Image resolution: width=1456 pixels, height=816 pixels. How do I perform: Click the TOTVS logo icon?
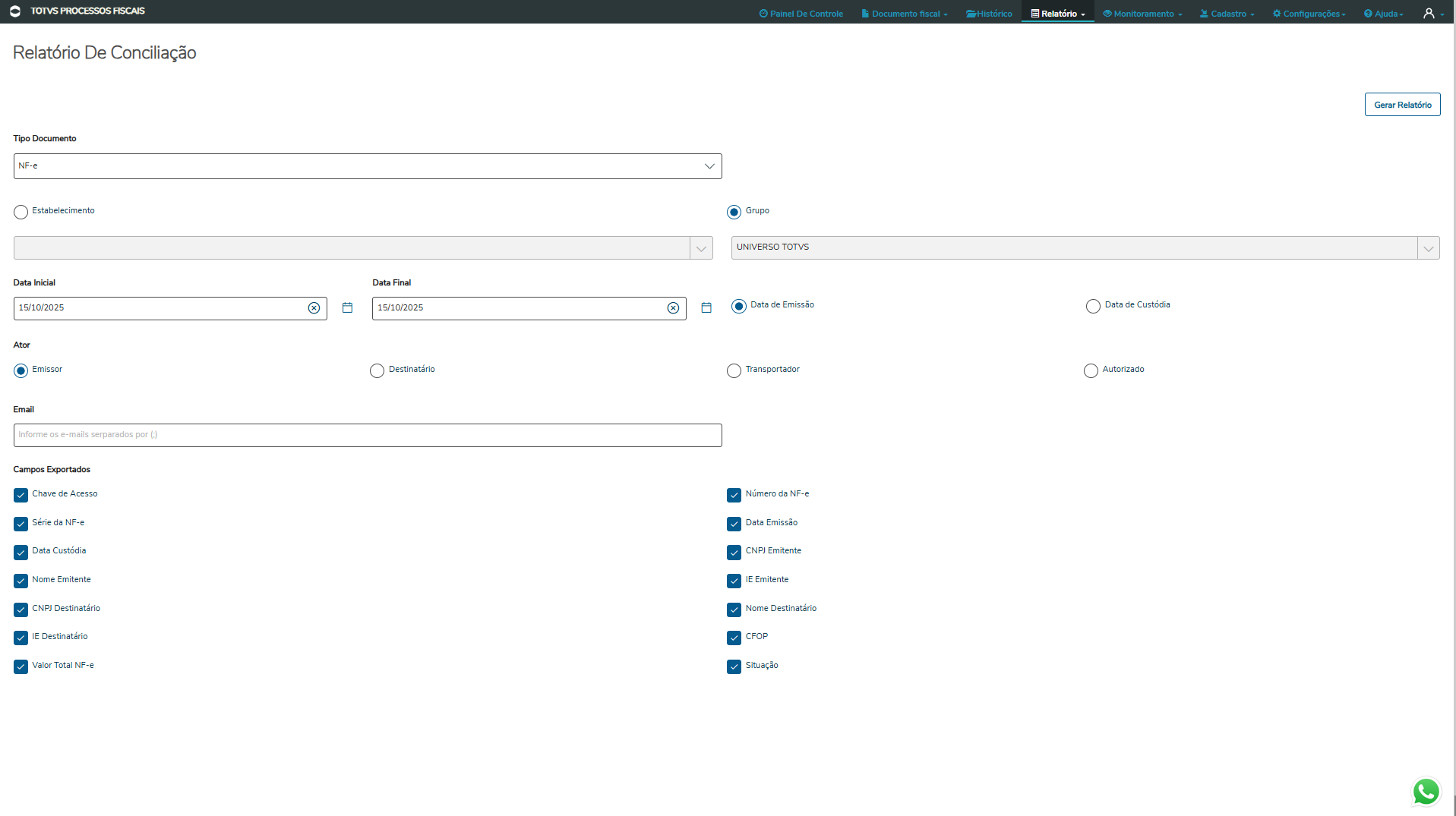tap(14, 11)
